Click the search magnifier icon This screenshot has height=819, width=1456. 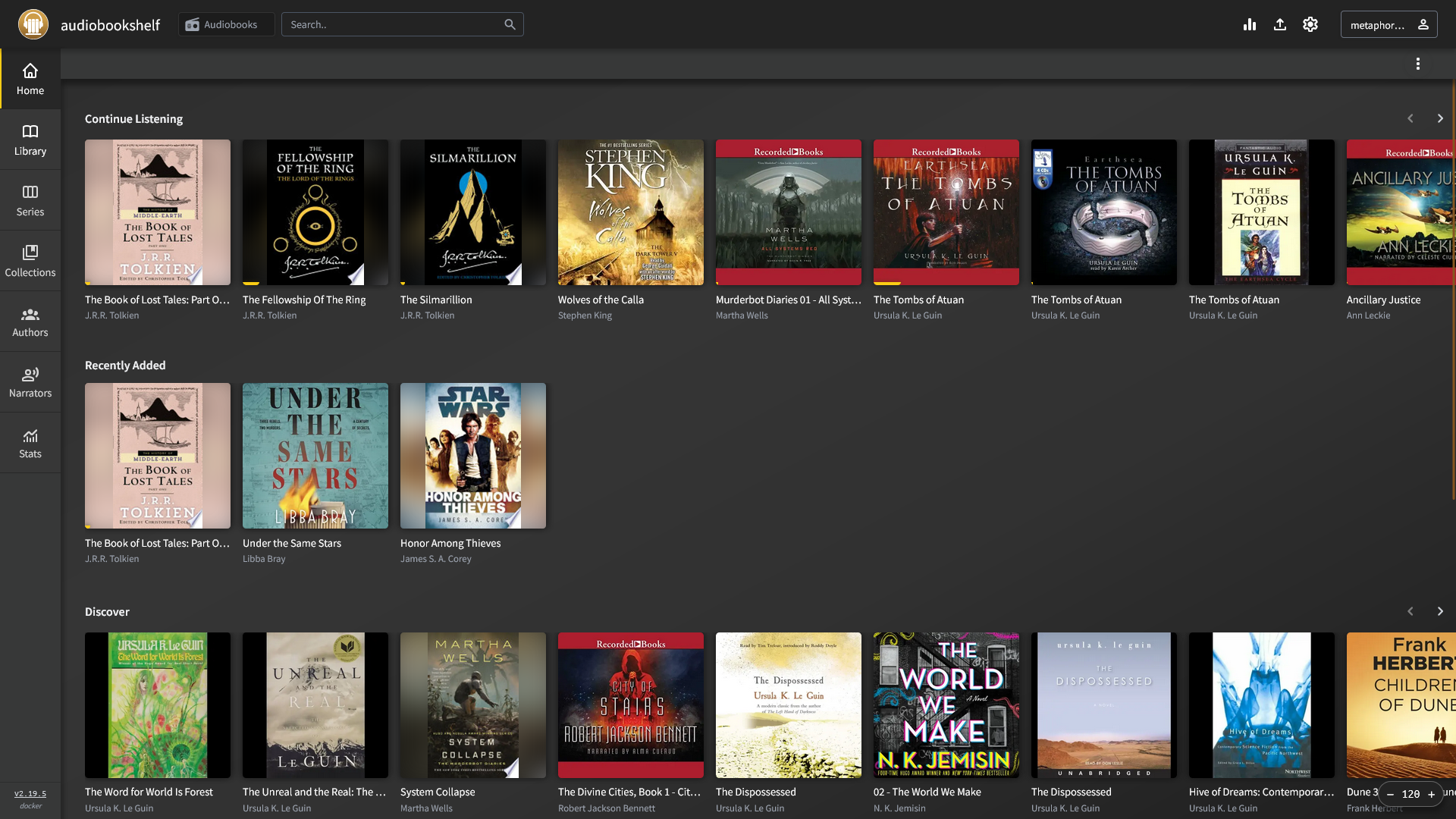[x=510, y=24]
